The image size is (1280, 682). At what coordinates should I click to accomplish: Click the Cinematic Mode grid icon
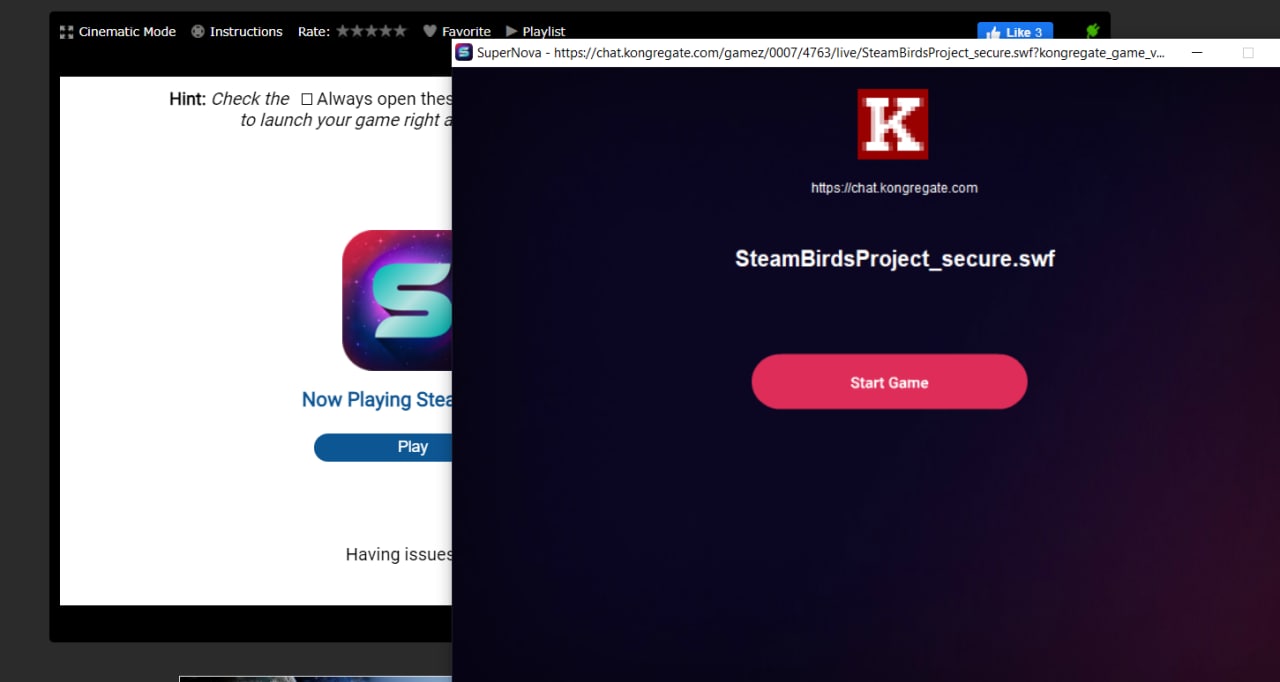coord(67,32)
